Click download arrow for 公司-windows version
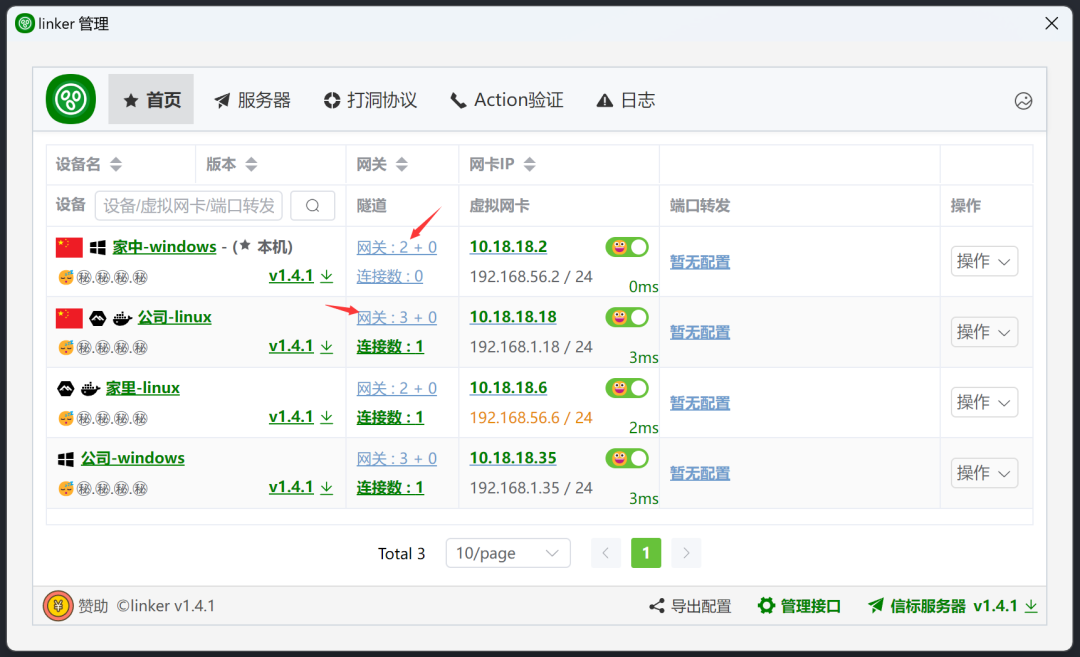 pyautogui.click(x=326, y=487)
